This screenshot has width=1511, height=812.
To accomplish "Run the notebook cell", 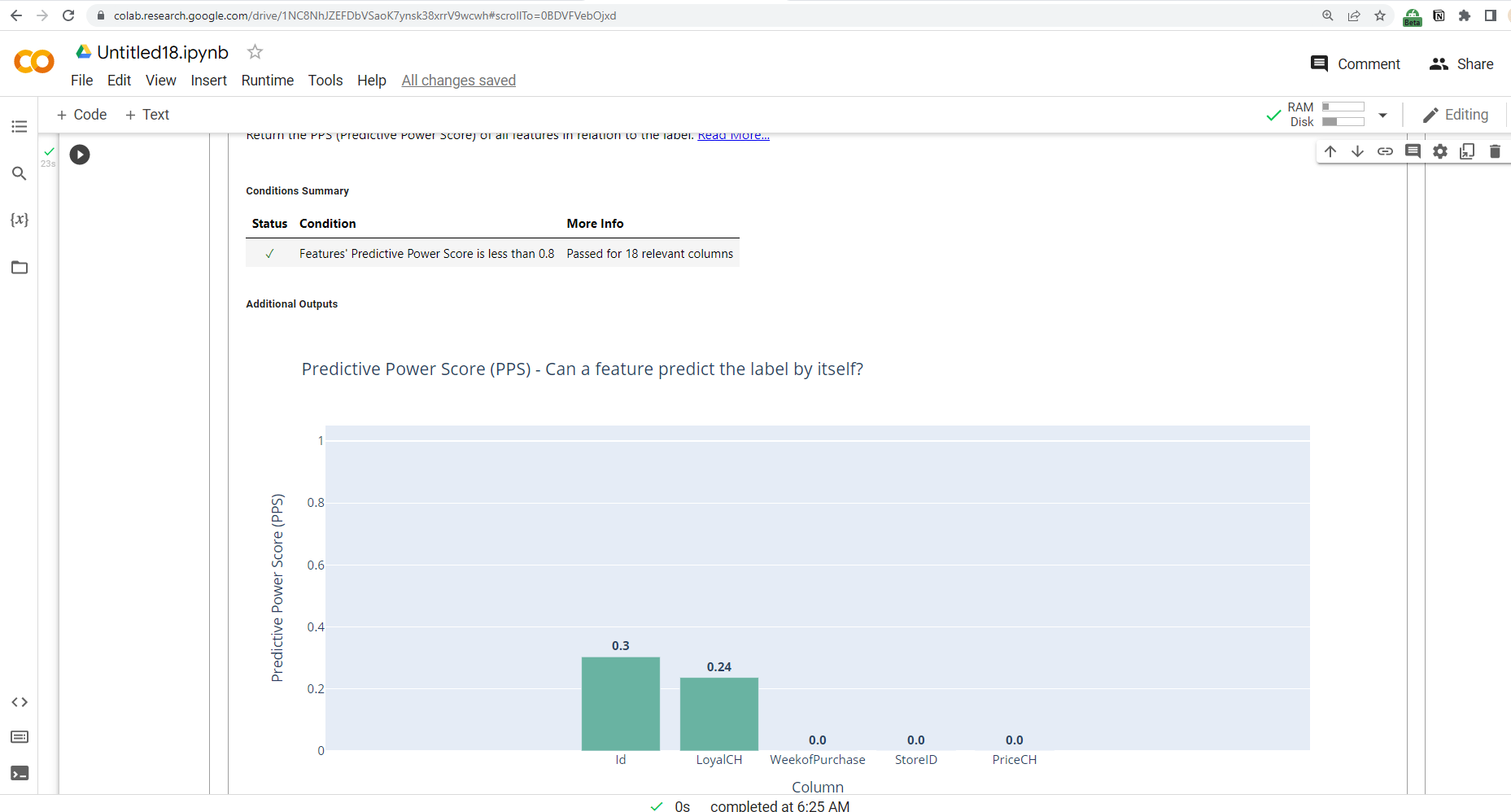I will pos(79,154).
